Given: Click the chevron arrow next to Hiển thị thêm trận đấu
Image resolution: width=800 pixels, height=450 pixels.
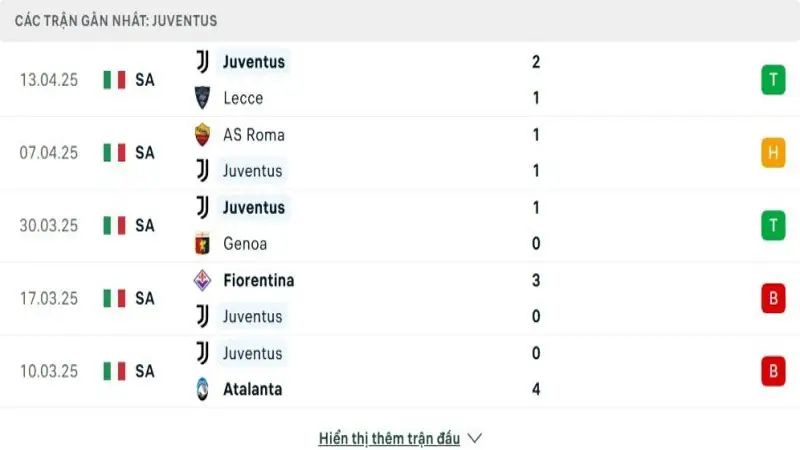Looking at the screenshot, I should (474, 438).
